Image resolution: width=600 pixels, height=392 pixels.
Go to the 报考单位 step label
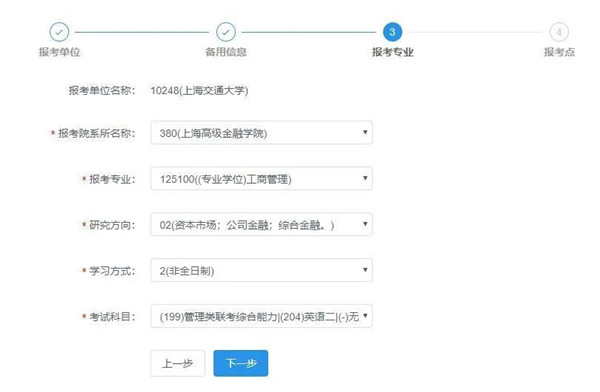[x=59, y=52]
